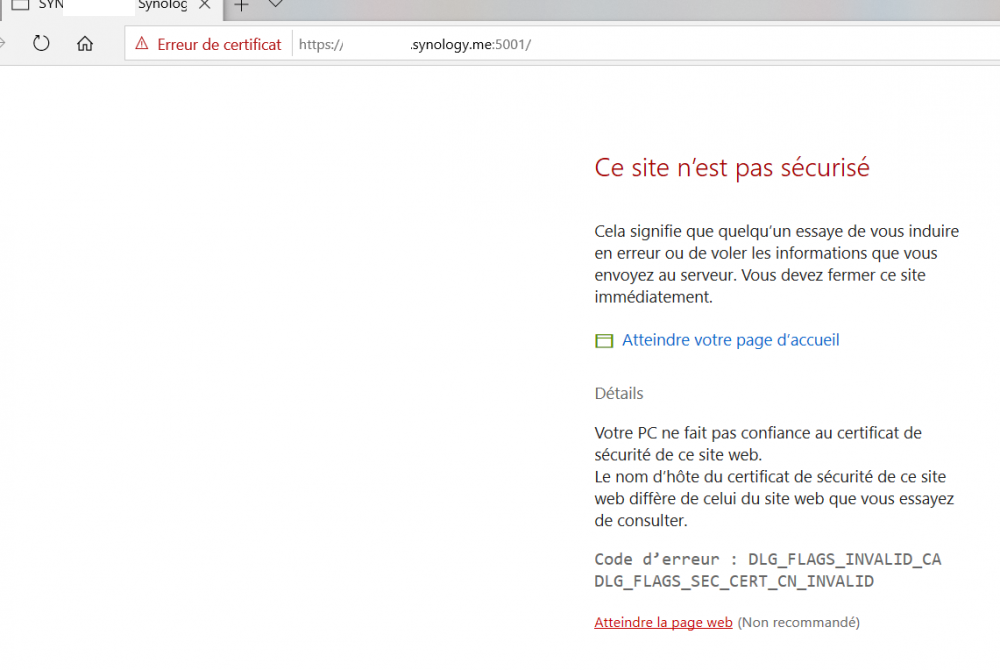Proceed via 'Atteindre la page web' link
The width and height of the screenshot is (1000, 670).
click(663, 622)
